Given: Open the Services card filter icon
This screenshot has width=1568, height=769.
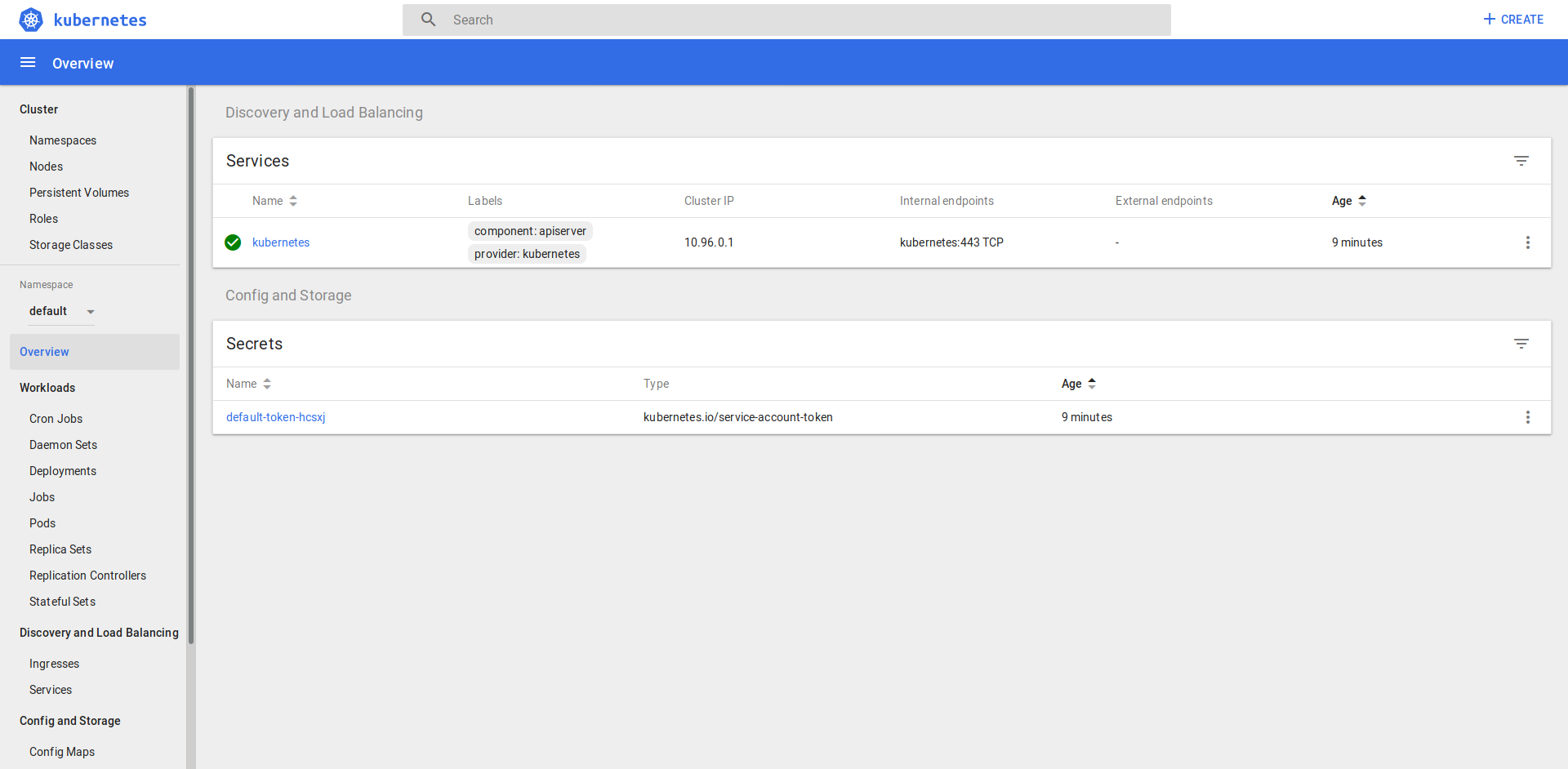Looking at the screenshot, I should pyautogui.click(x=1521, y=161).
